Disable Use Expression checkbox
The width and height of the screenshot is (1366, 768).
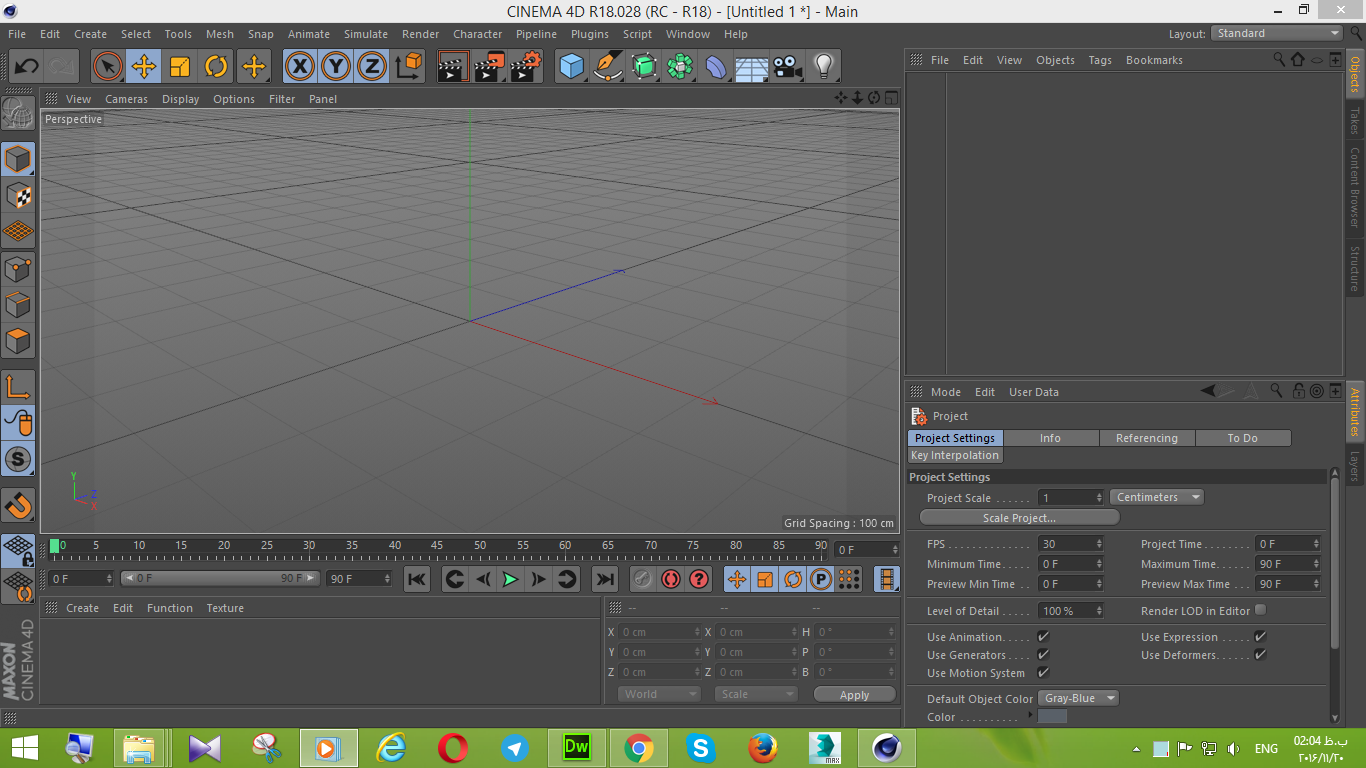[x=1260, y=637]
